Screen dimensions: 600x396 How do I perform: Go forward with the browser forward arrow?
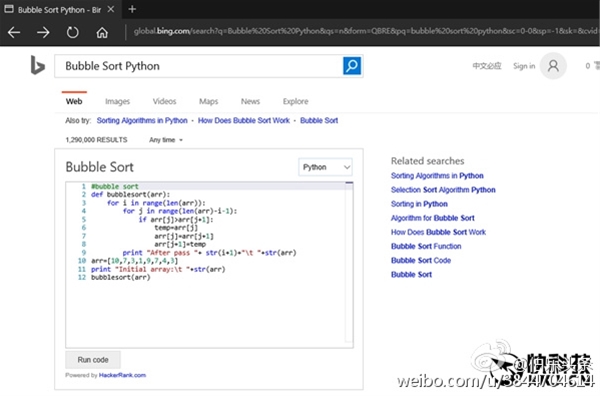pyautogui.click(x=43, y=33)
